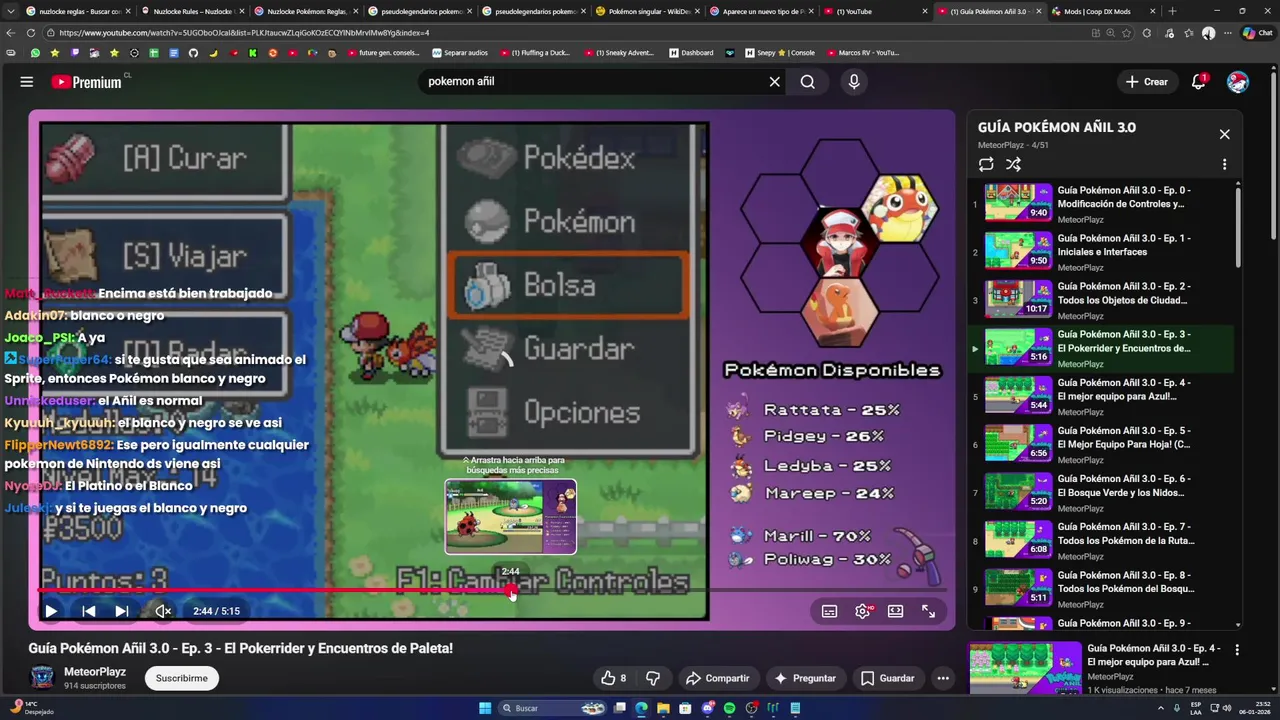Click the magnifier search button
Viewport: 1280px width, 720px height.
tap(808, 82)
